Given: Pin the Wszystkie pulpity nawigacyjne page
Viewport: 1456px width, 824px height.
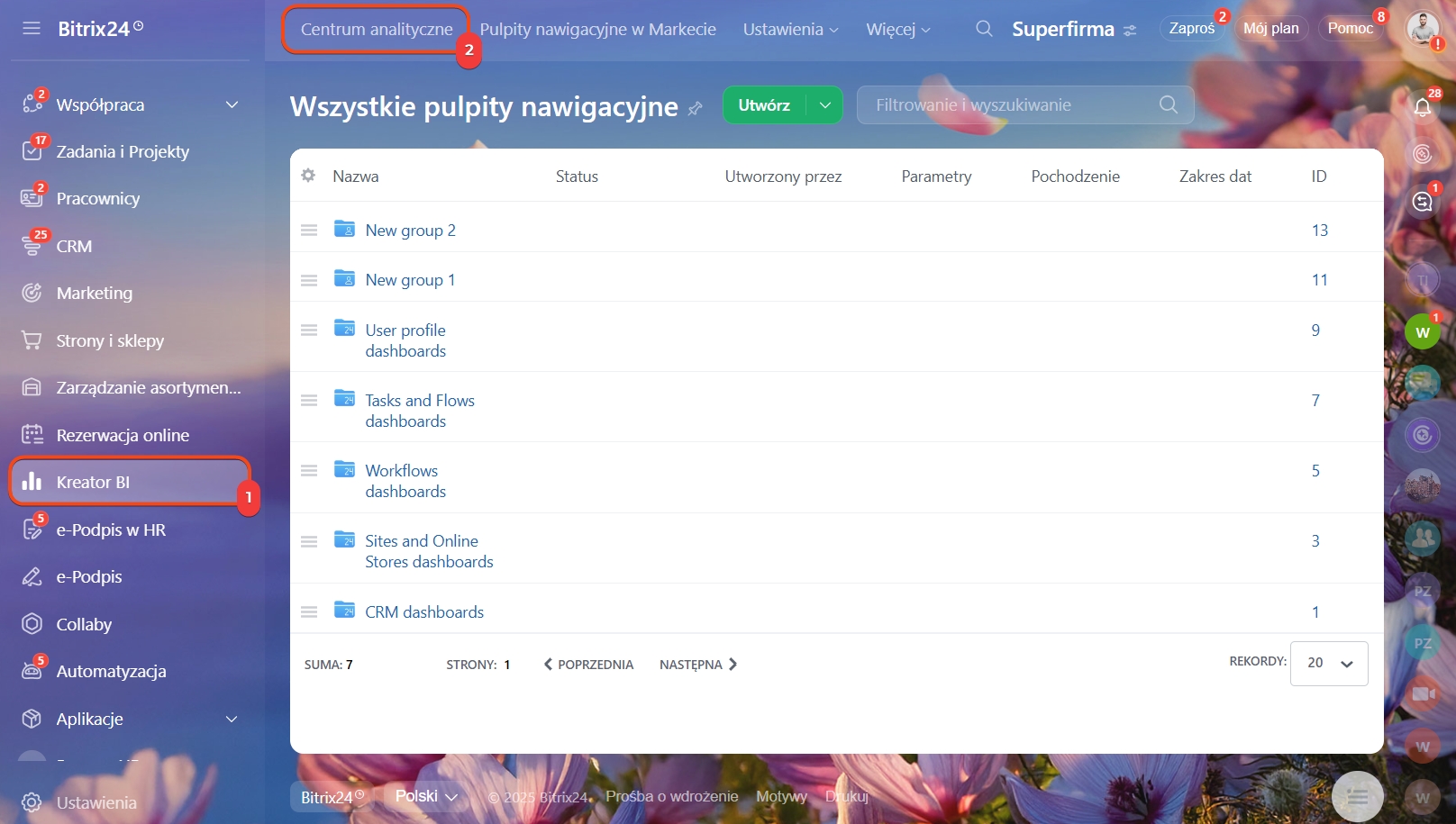Looking at the screenshot, I should [x=695, y=108].
